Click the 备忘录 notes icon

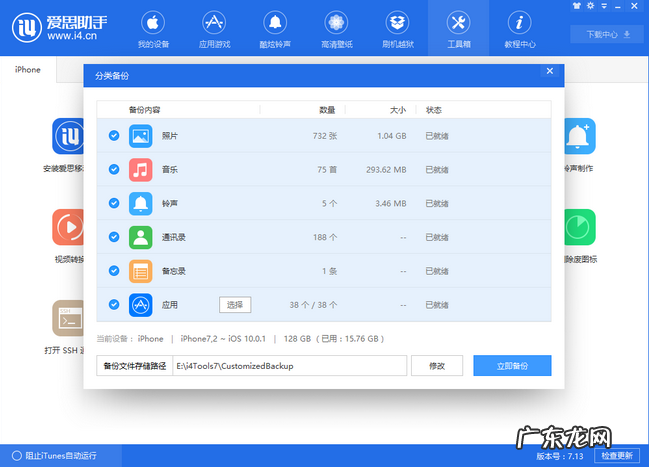141,271
